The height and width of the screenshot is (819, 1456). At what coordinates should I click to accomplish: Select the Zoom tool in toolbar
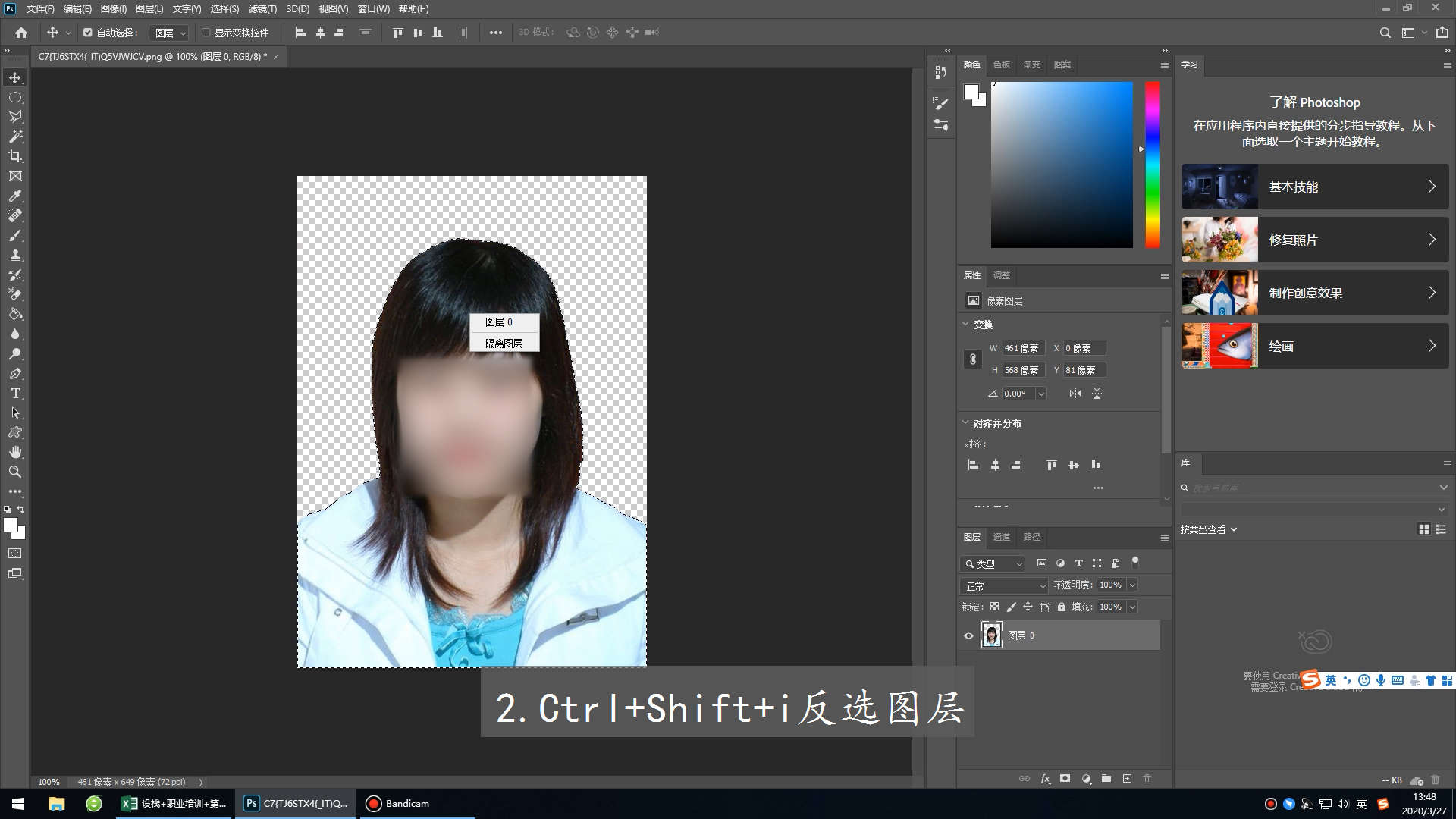coord(15,472)
